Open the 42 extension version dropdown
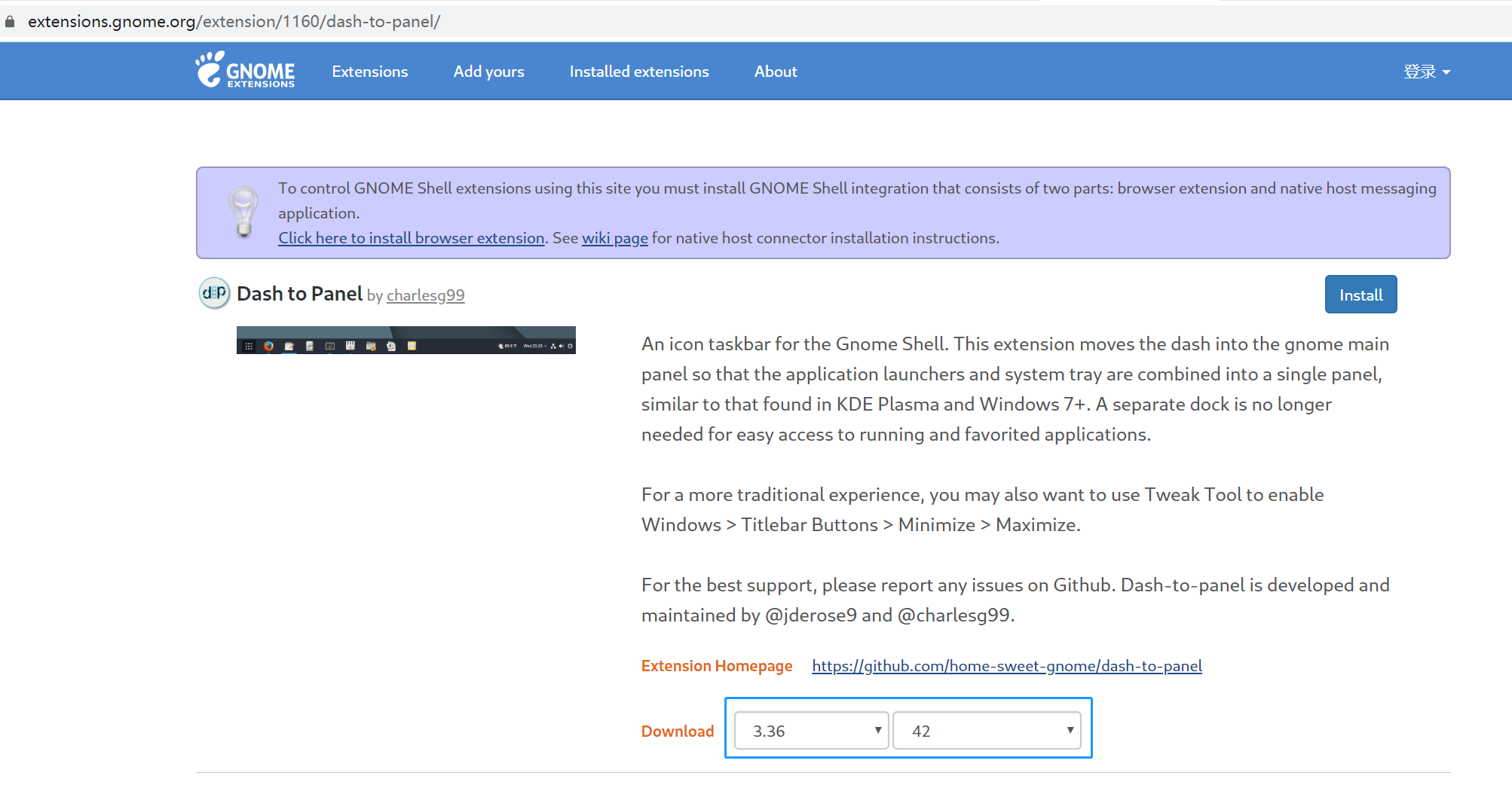 (987, 730)
